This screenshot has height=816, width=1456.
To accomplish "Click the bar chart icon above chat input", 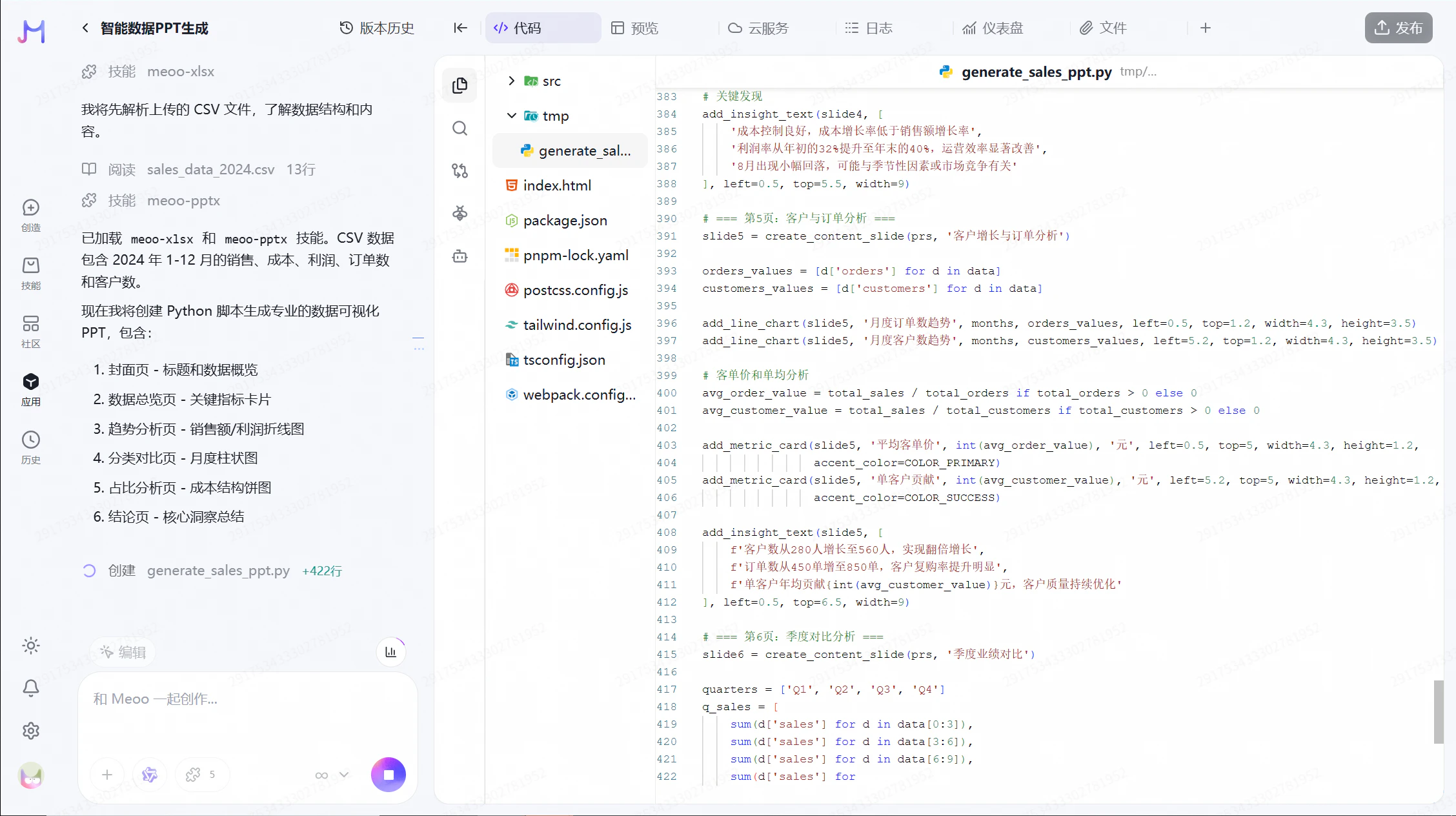I will click(x=391, y=652).
